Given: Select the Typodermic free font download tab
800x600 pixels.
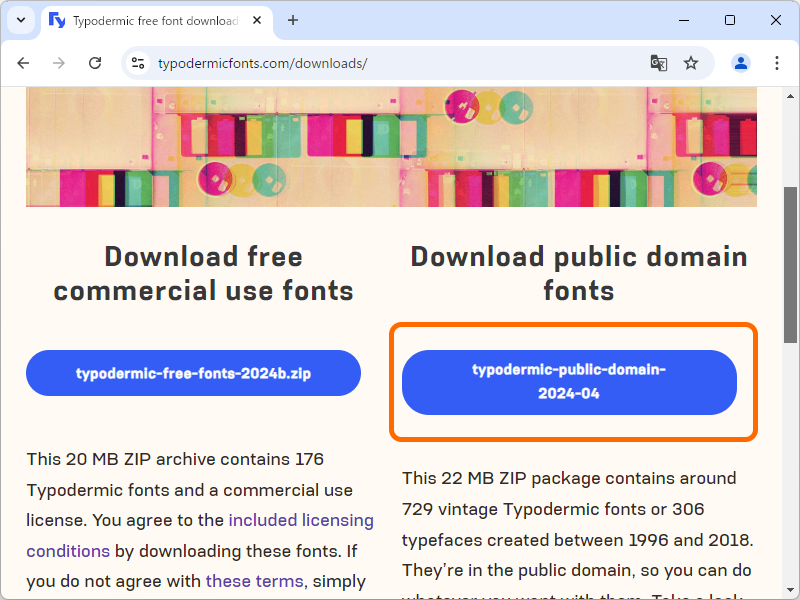Looking at the screenshot, I should click(x=150, y=20).
